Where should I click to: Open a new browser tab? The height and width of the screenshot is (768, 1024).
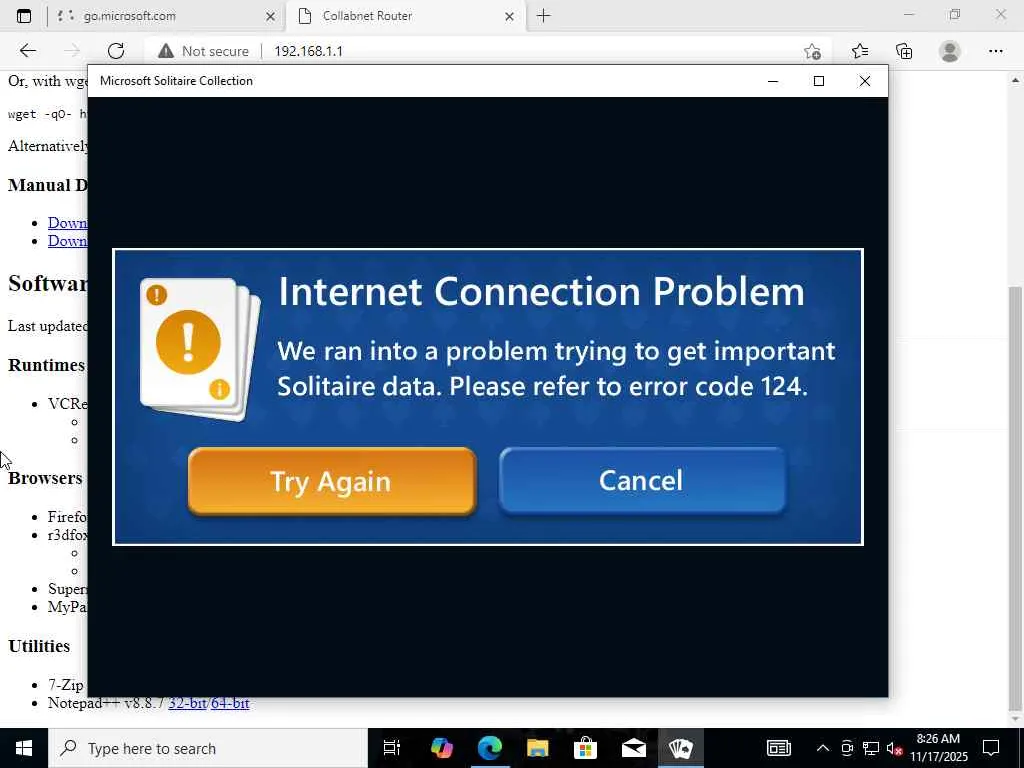pyautogui.click(x=543, y=16)
